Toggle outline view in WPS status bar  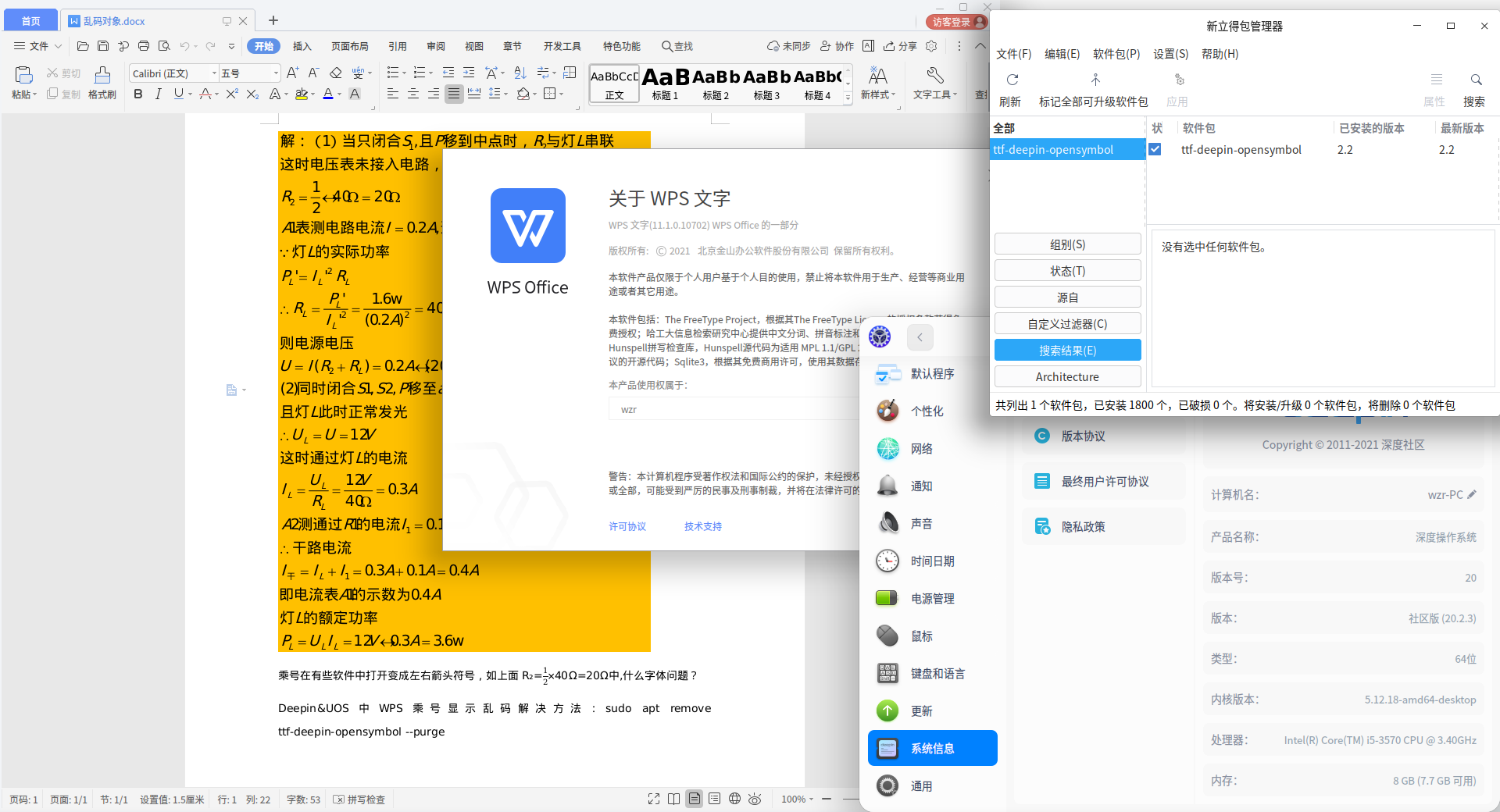714,799
